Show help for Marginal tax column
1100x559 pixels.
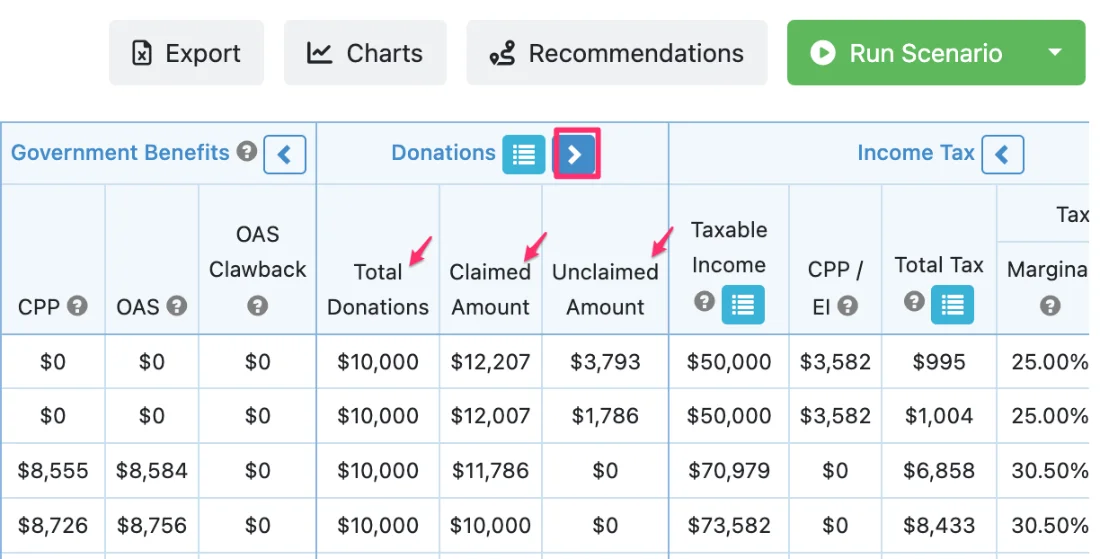[1049, 306]
